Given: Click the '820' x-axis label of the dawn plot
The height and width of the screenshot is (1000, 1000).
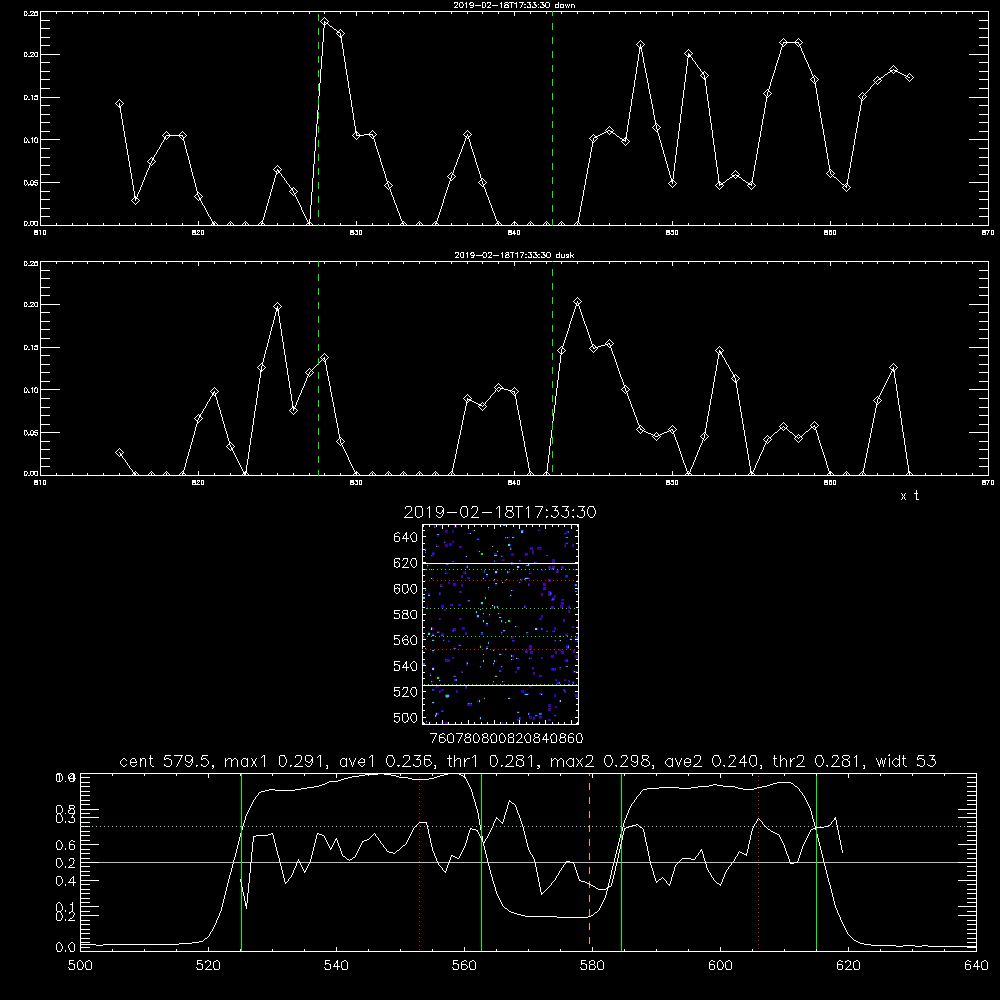Looking at the screenshot, I should tap(198, 233).
